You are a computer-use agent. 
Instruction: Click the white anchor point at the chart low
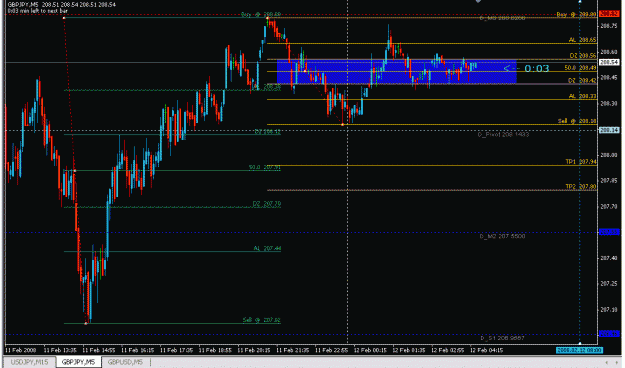(x=86, y=323)
